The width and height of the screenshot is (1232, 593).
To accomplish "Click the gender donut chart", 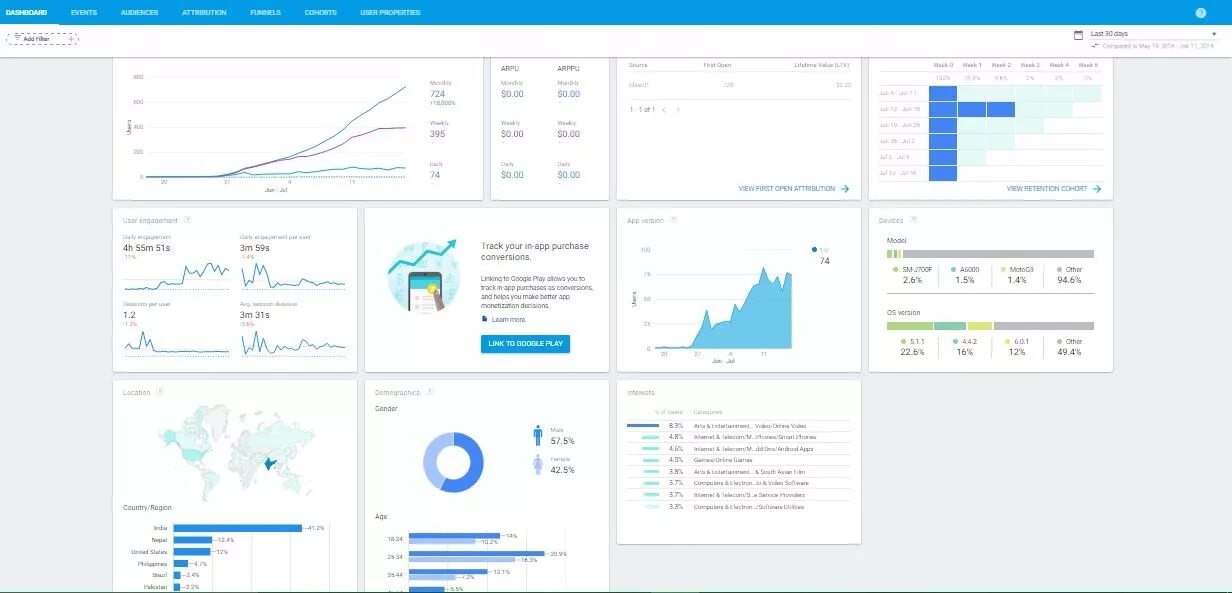I will click(453, 462).
